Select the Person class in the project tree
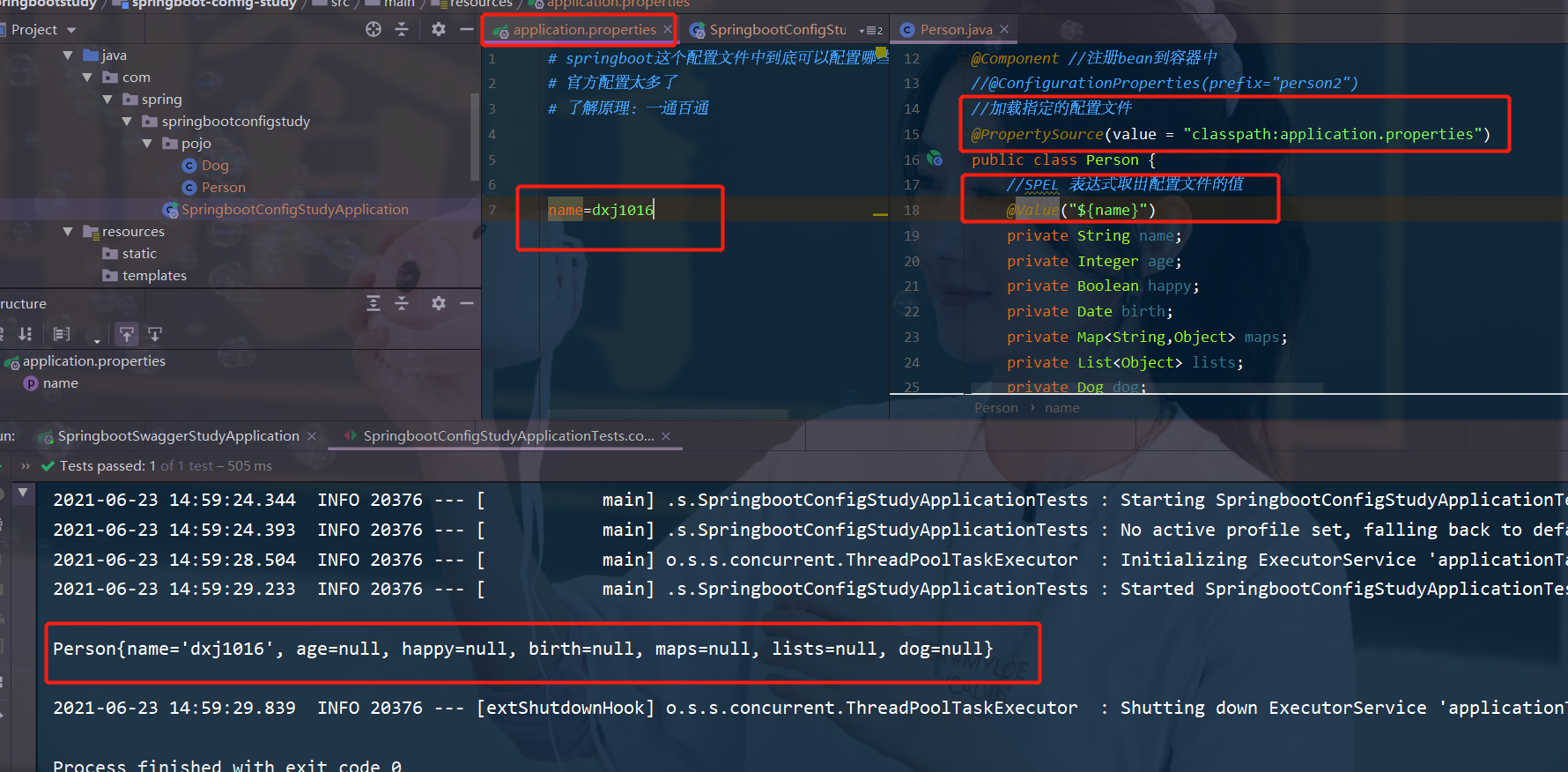 [x=224, y=188]
